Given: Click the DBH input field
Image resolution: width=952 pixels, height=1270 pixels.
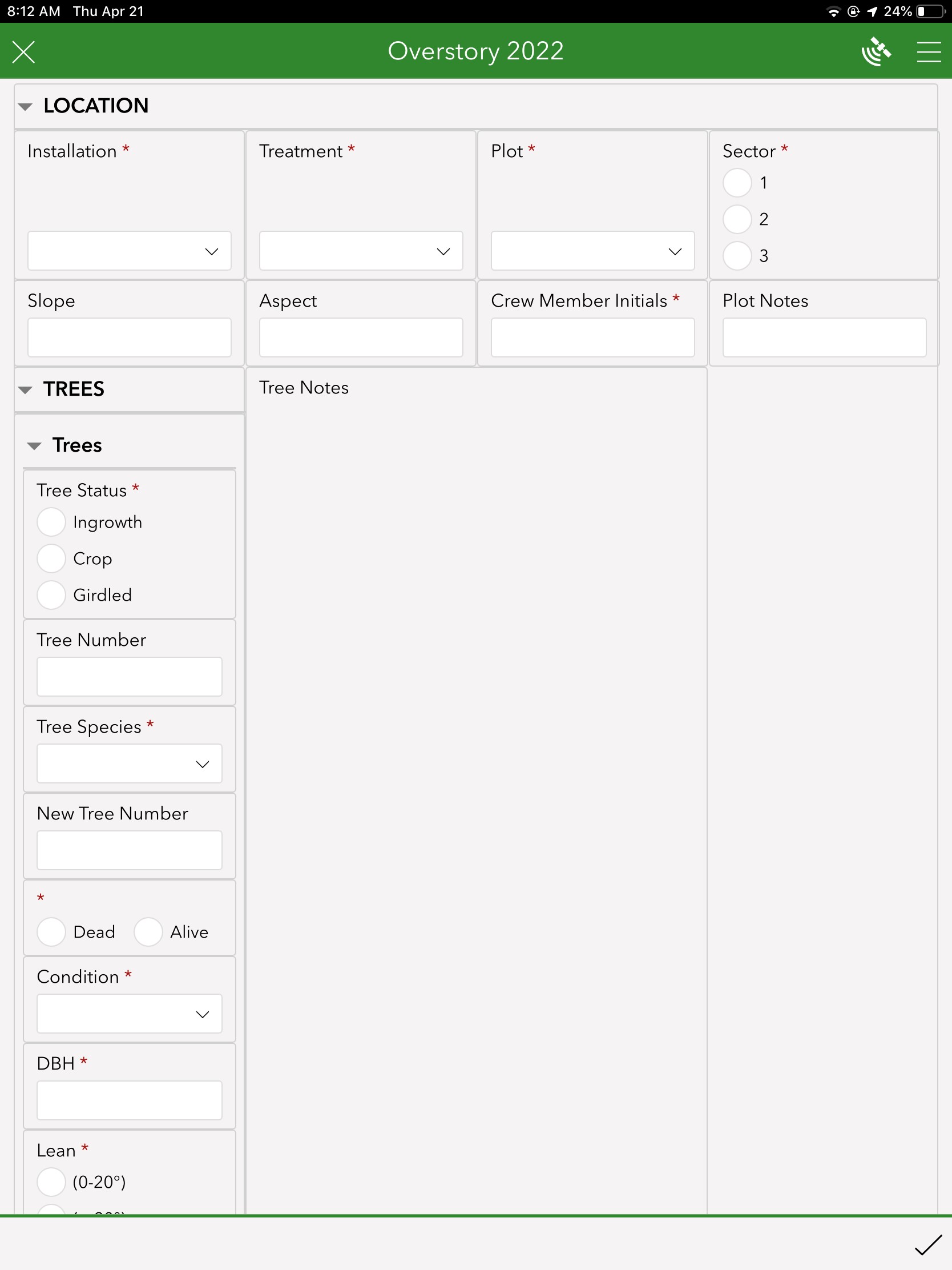Looking at the screenshot, I should pyautogui.click(x=129, y=1100).
